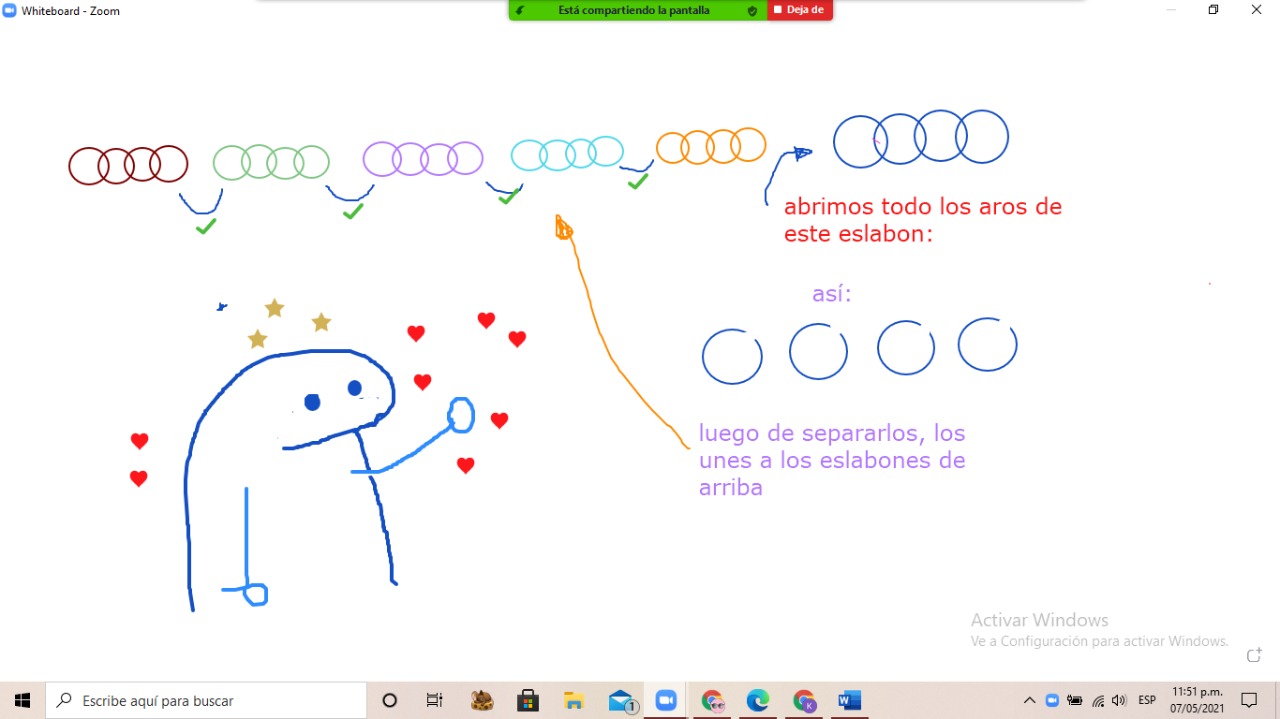Open Microsoft Edge from the taskbar
The width and height of the screenshot is (1280, 719).
click(758, 701)
